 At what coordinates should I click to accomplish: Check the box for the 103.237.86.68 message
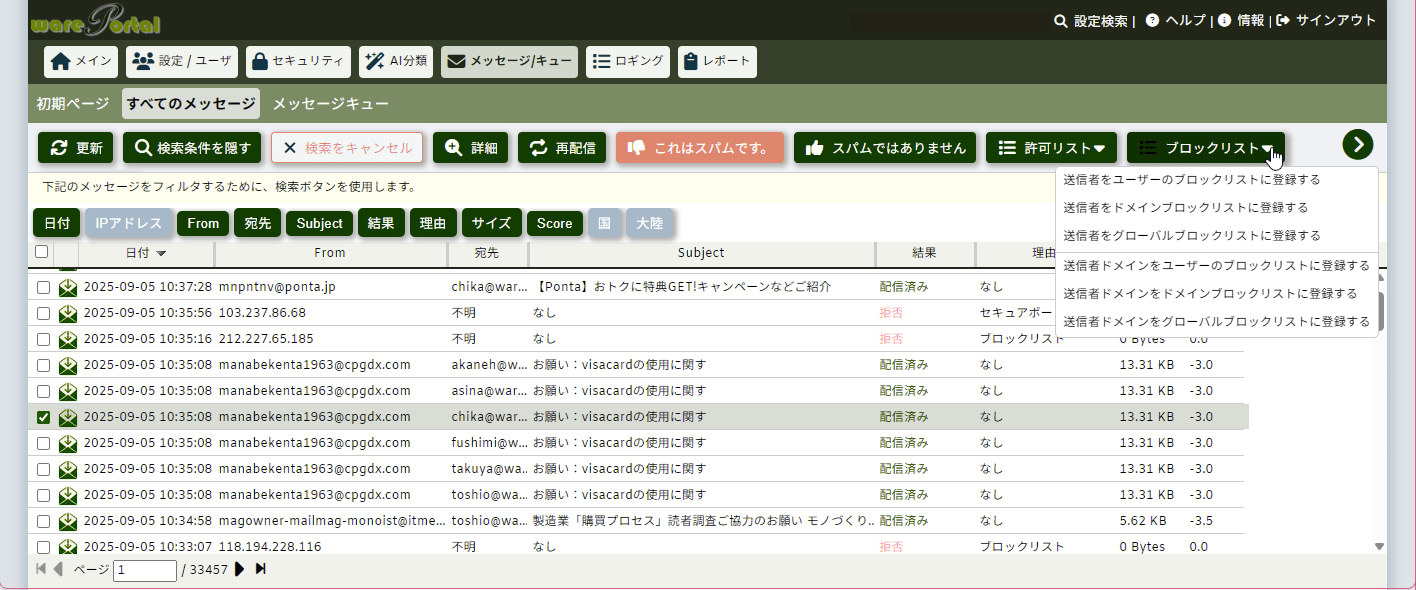tap(43, 313)
